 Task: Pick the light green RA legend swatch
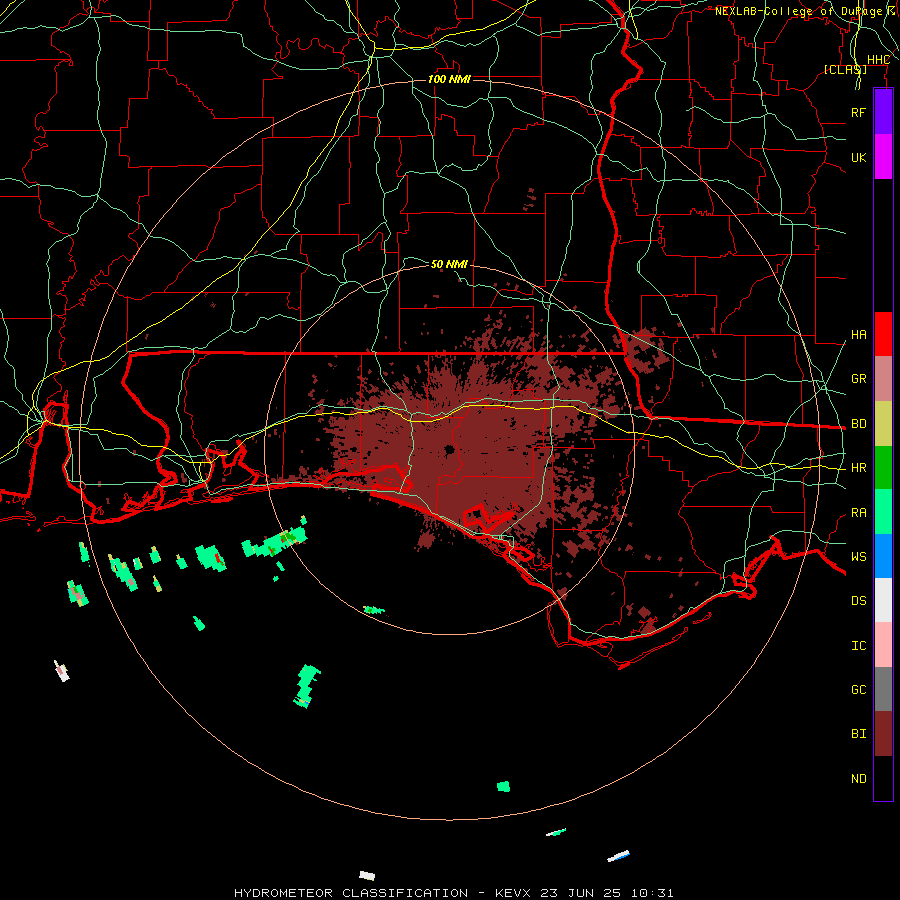(x=883, y=512)
